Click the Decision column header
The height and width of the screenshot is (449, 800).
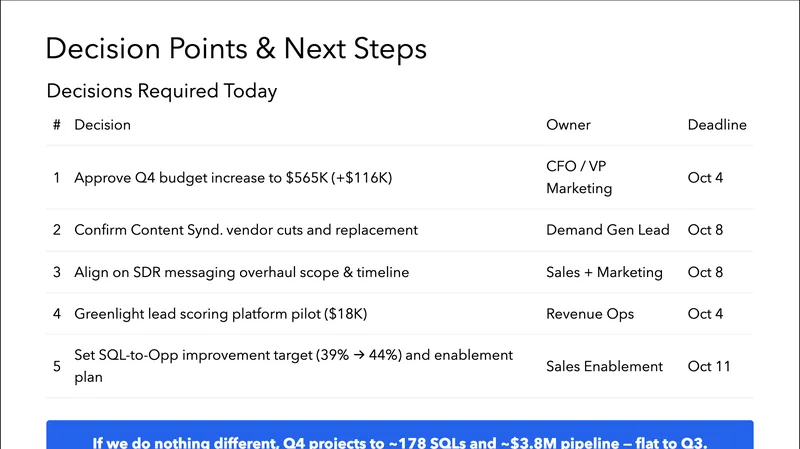[x=102, y=125]
